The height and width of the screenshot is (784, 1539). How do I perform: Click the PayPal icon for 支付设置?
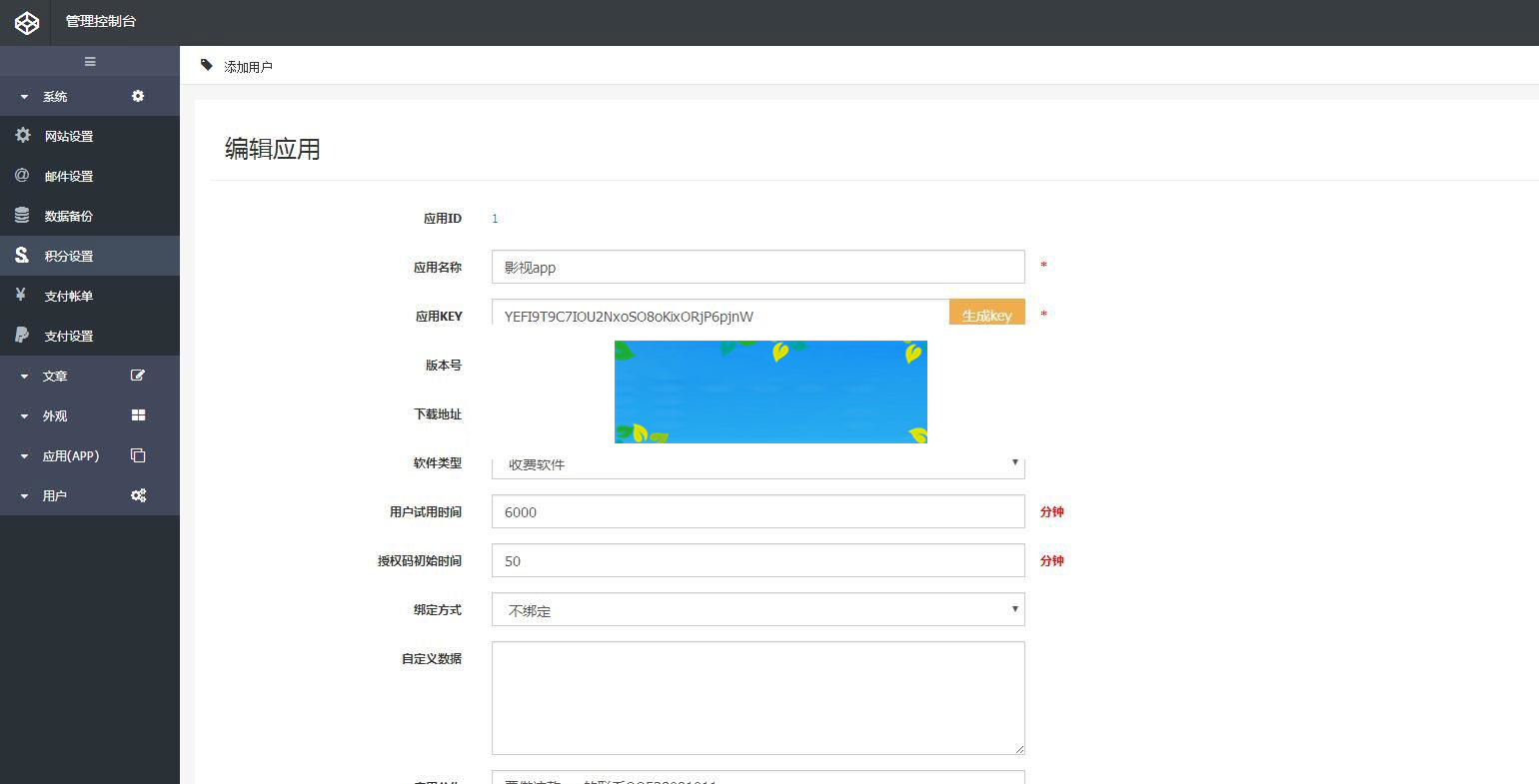pos(22,335)
